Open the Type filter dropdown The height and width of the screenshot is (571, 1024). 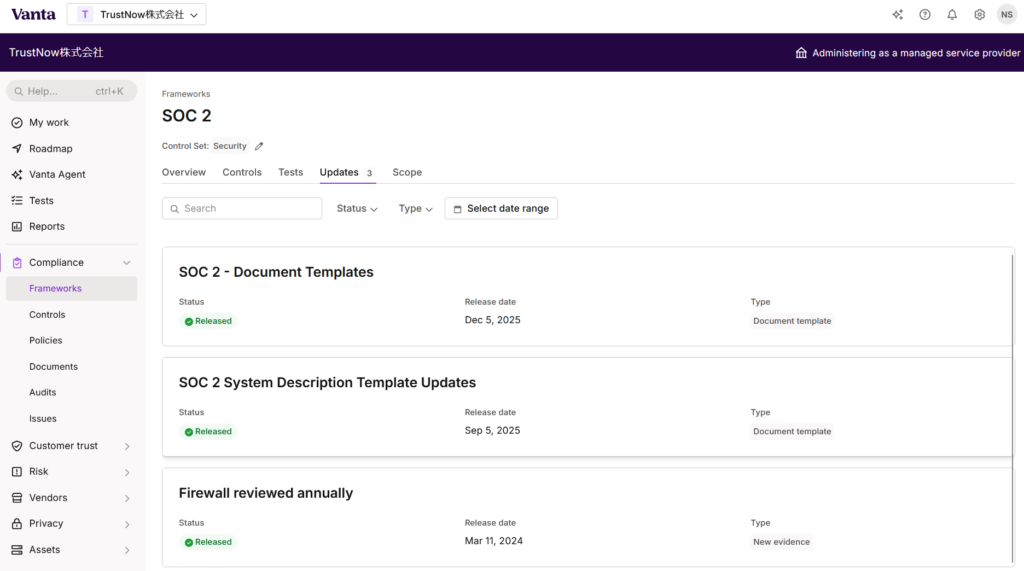click(415, 208)
